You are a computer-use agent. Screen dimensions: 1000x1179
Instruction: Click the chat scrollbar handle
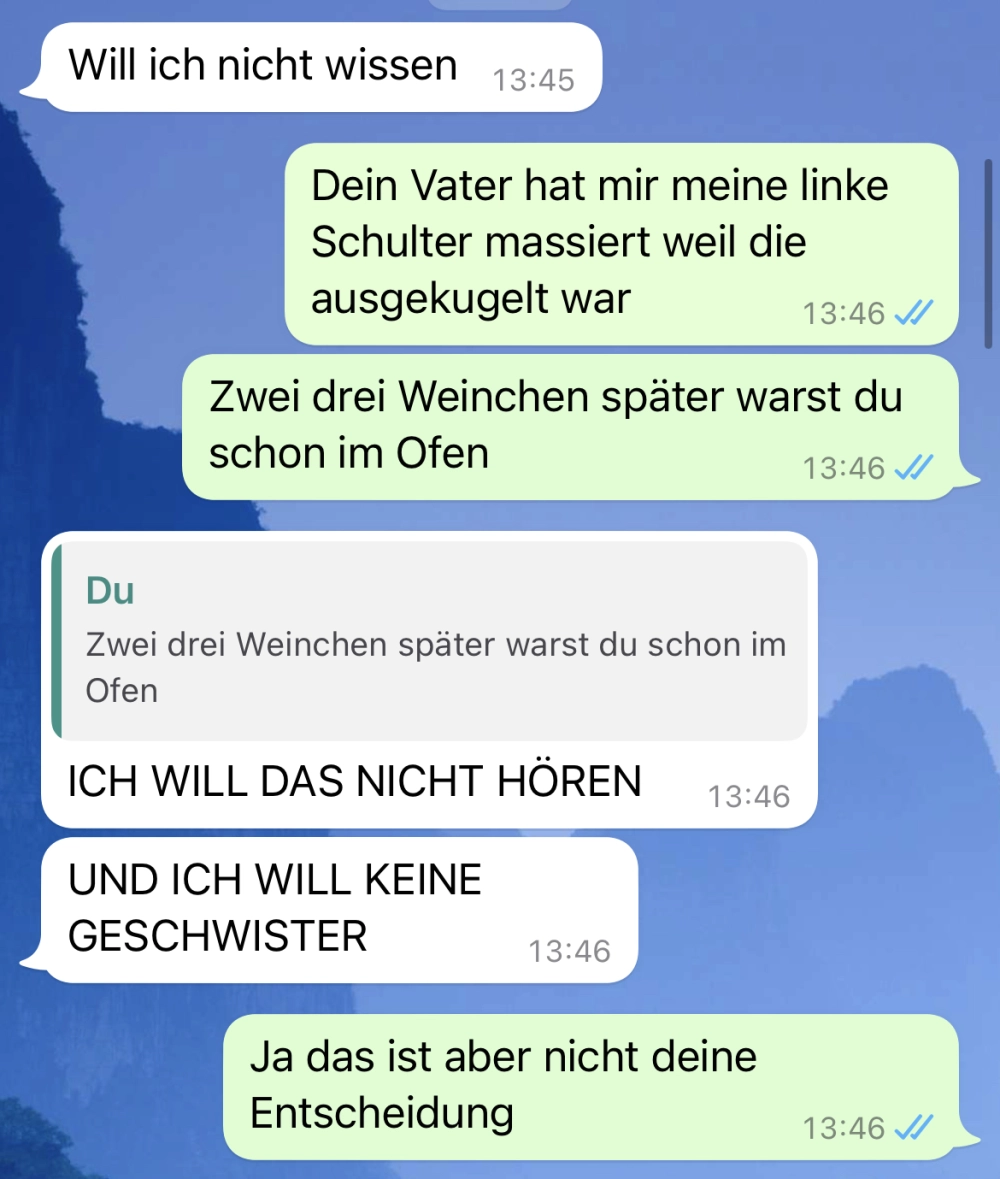coord(989,253)
